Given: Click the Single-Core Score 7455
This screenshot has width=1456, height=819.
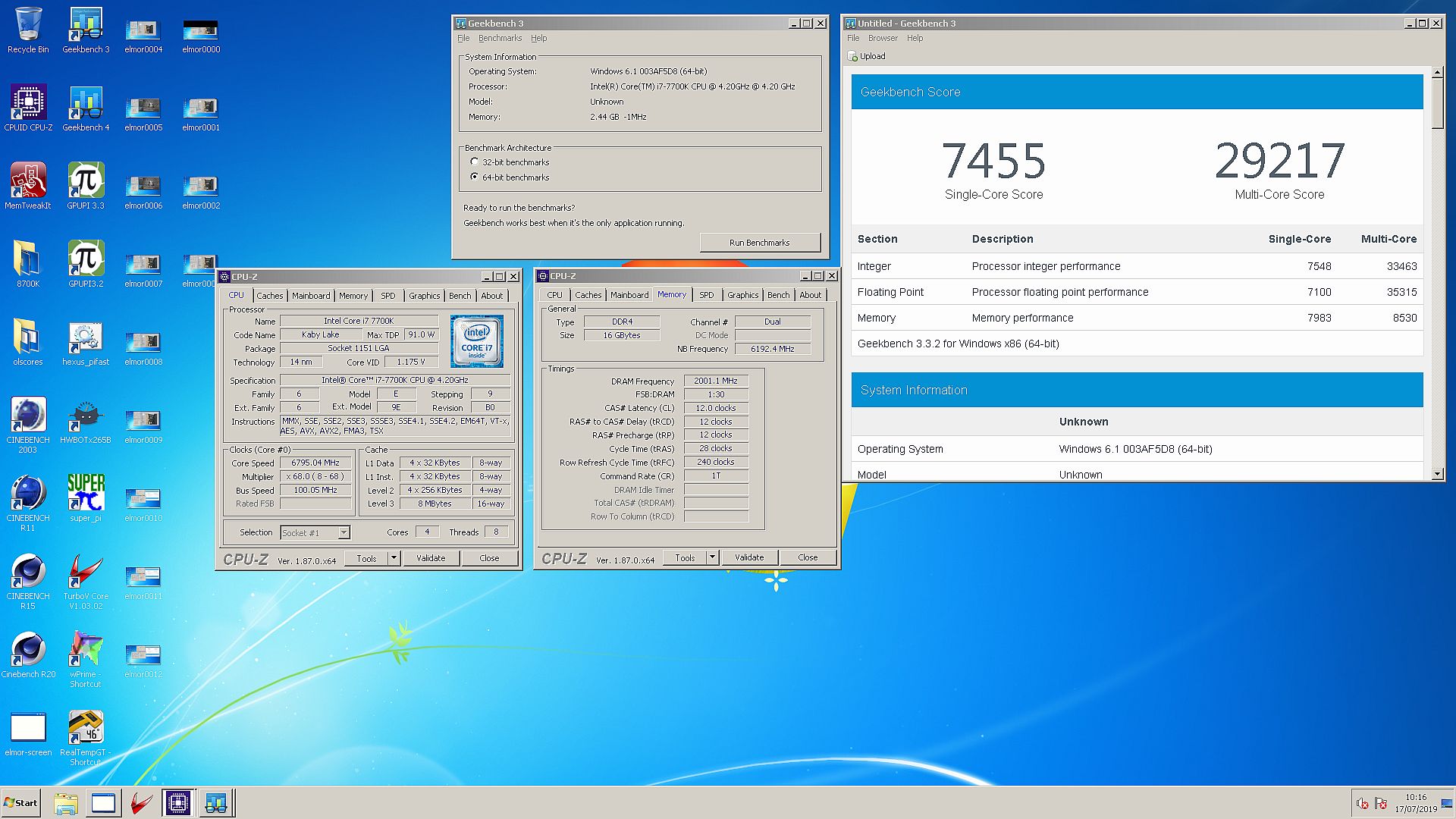Looking at the screenshot, I should (x=993, y=161).
